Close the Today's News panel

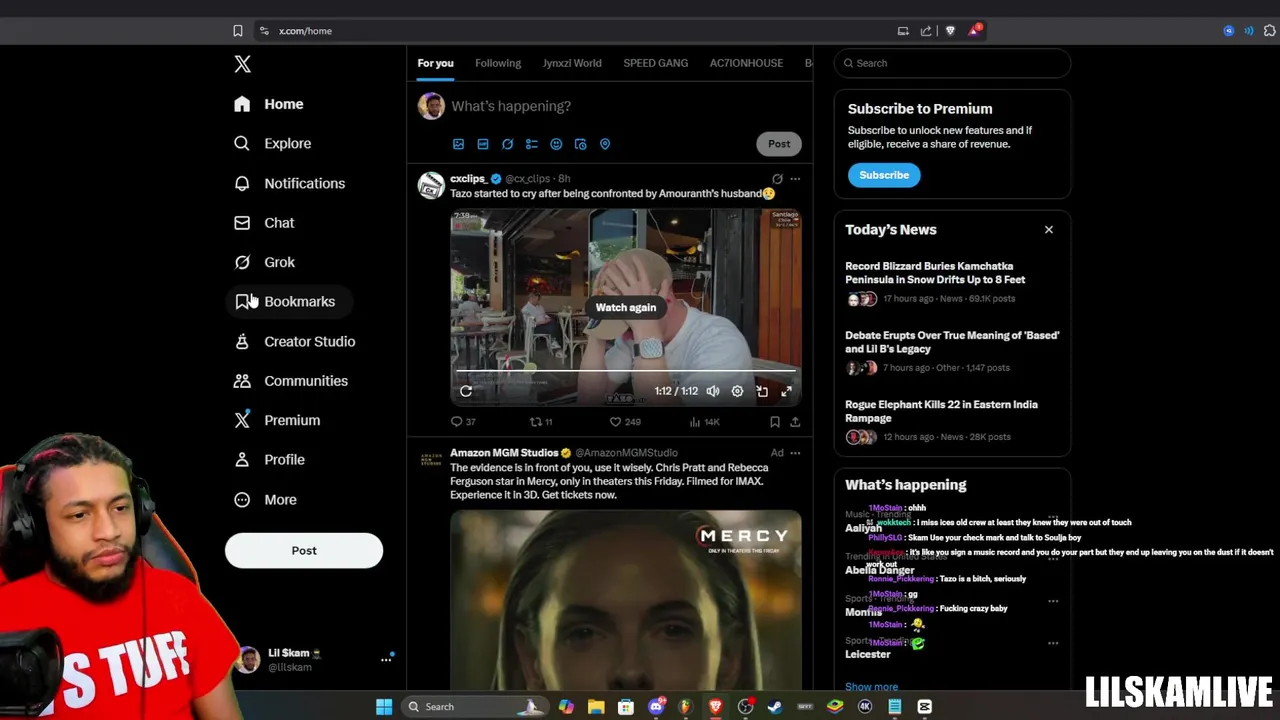click(1049, 230)
